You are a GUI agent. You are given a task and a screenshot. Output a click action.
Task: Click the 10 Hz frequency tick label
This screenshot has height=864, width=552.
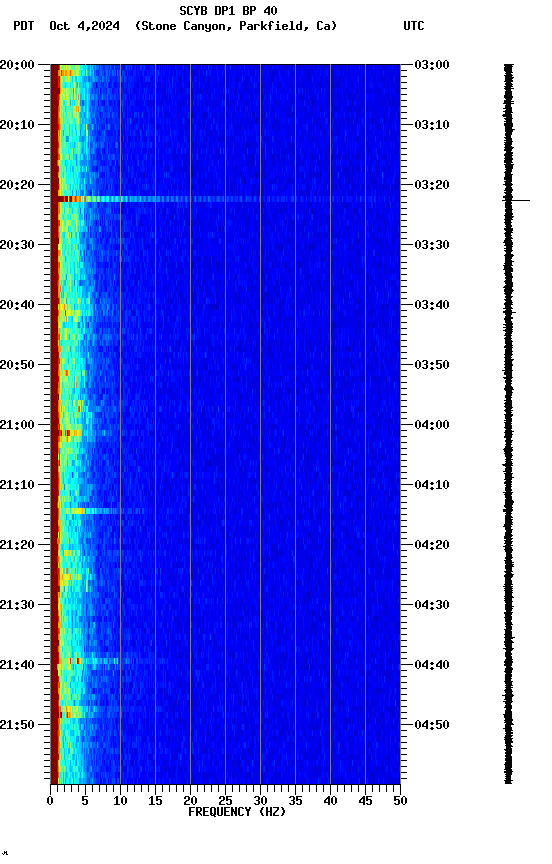click(x=120, y=802)
